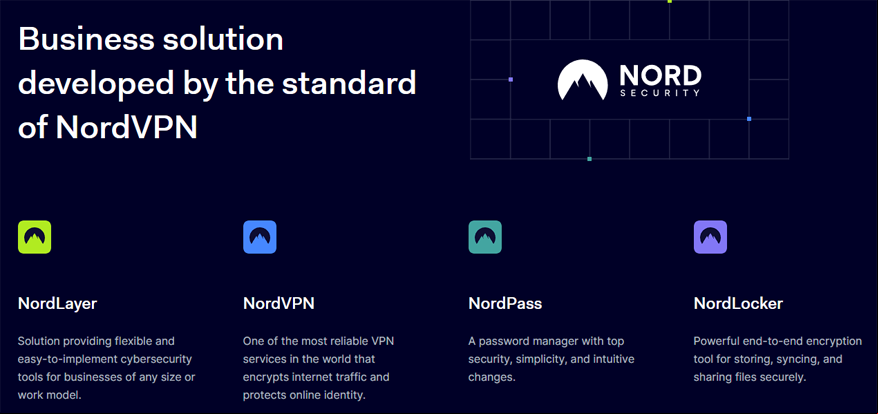Viewport: 878px width, 414px height.
Task: Open the NordLocker product title
Action: (738, 304)
